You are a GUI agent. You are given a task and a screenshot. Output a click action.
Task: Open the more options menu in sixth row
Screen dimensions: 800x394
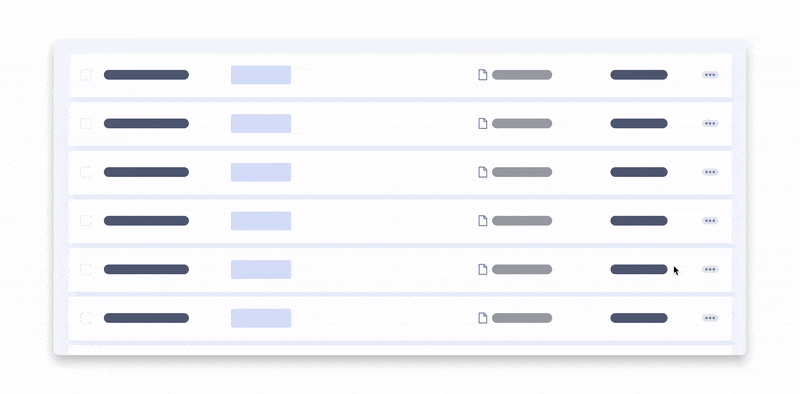(x=710, y=318)
